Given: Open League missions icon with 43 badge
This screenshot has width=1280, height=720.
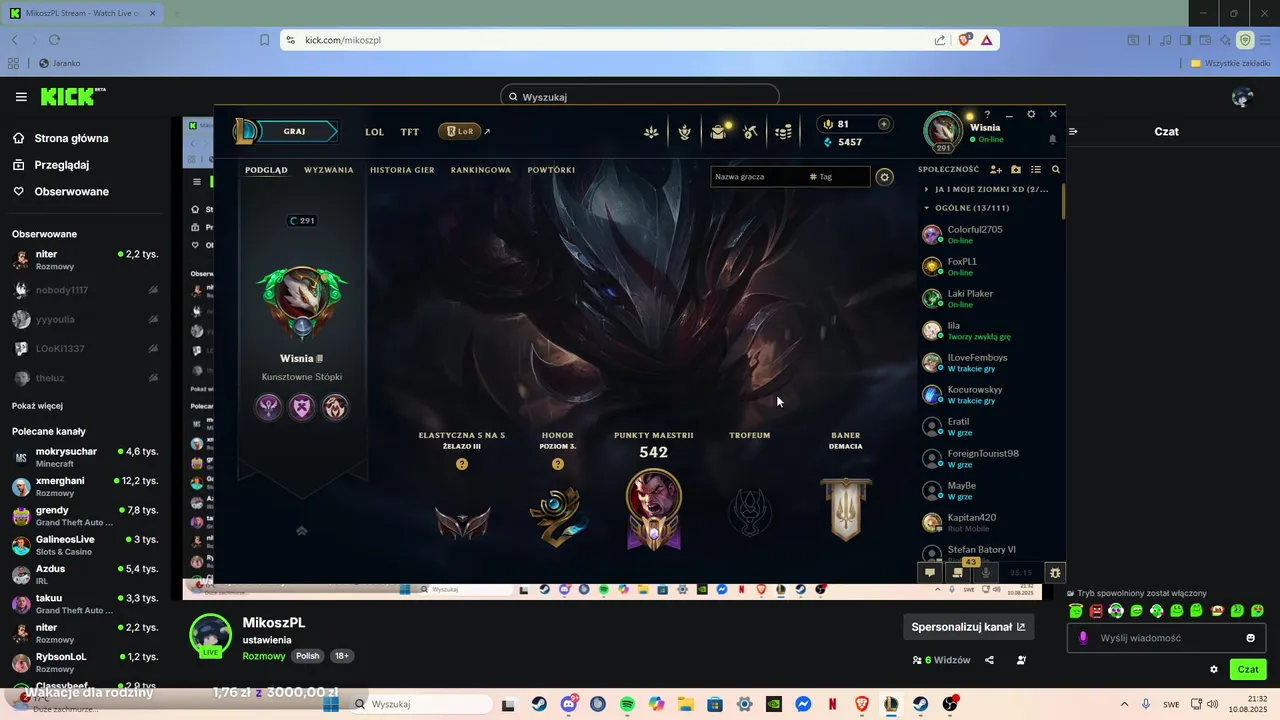Looking at the screenshot, I should (x=958, y=573).
